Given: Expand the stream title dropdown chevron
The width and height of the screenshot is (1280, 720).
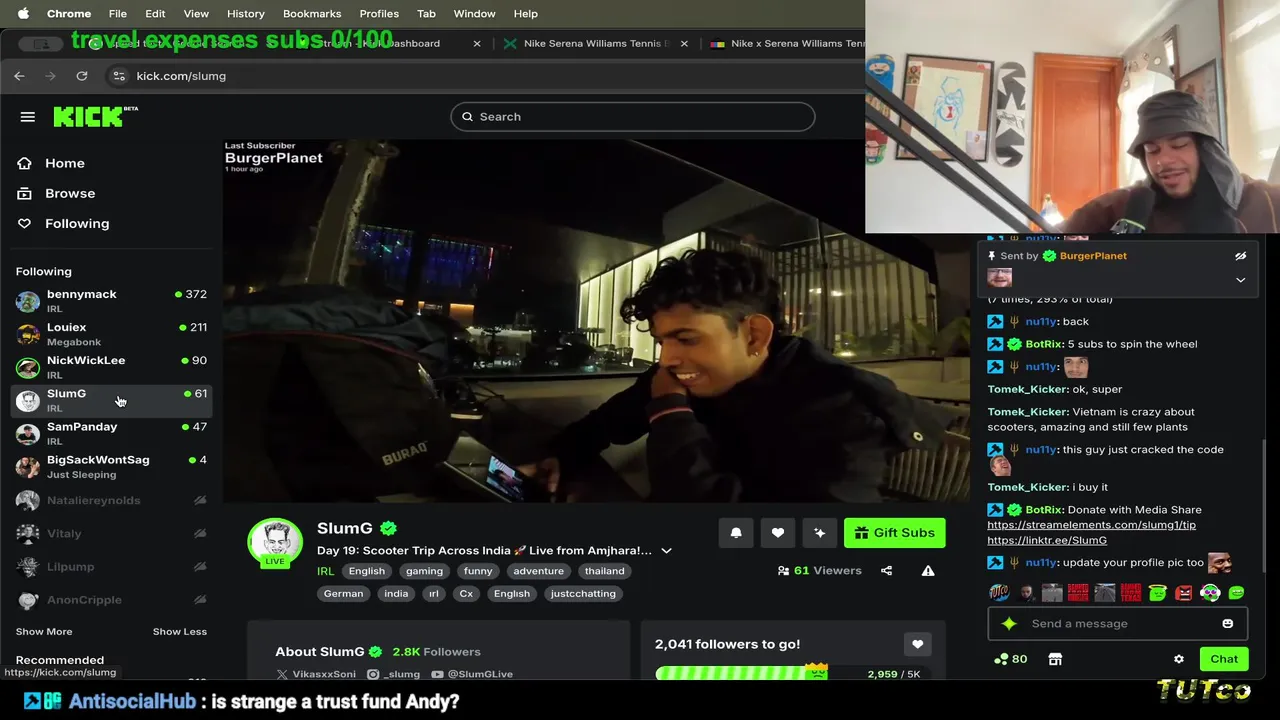Looking at the screenshot, I should tap(666, 551).
